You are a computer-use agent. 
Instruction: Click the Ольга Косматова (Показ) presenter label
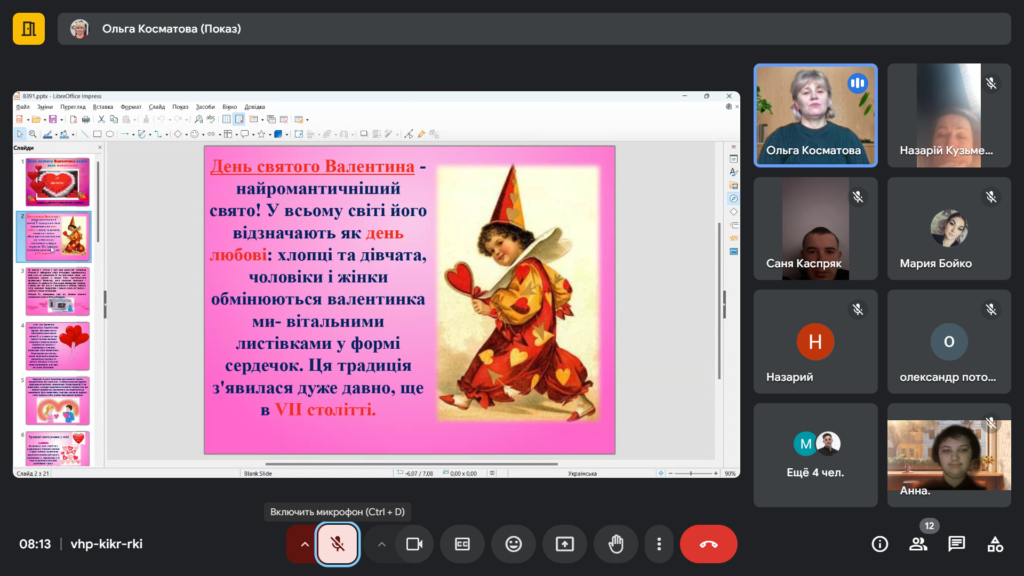point(171,29)
